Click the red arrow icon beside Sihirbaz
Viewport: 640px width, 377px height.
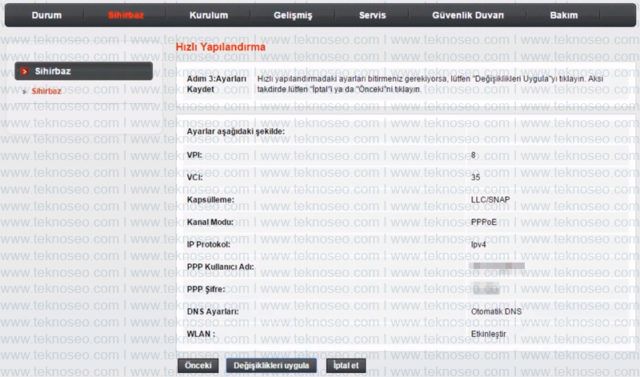point(24,71)
